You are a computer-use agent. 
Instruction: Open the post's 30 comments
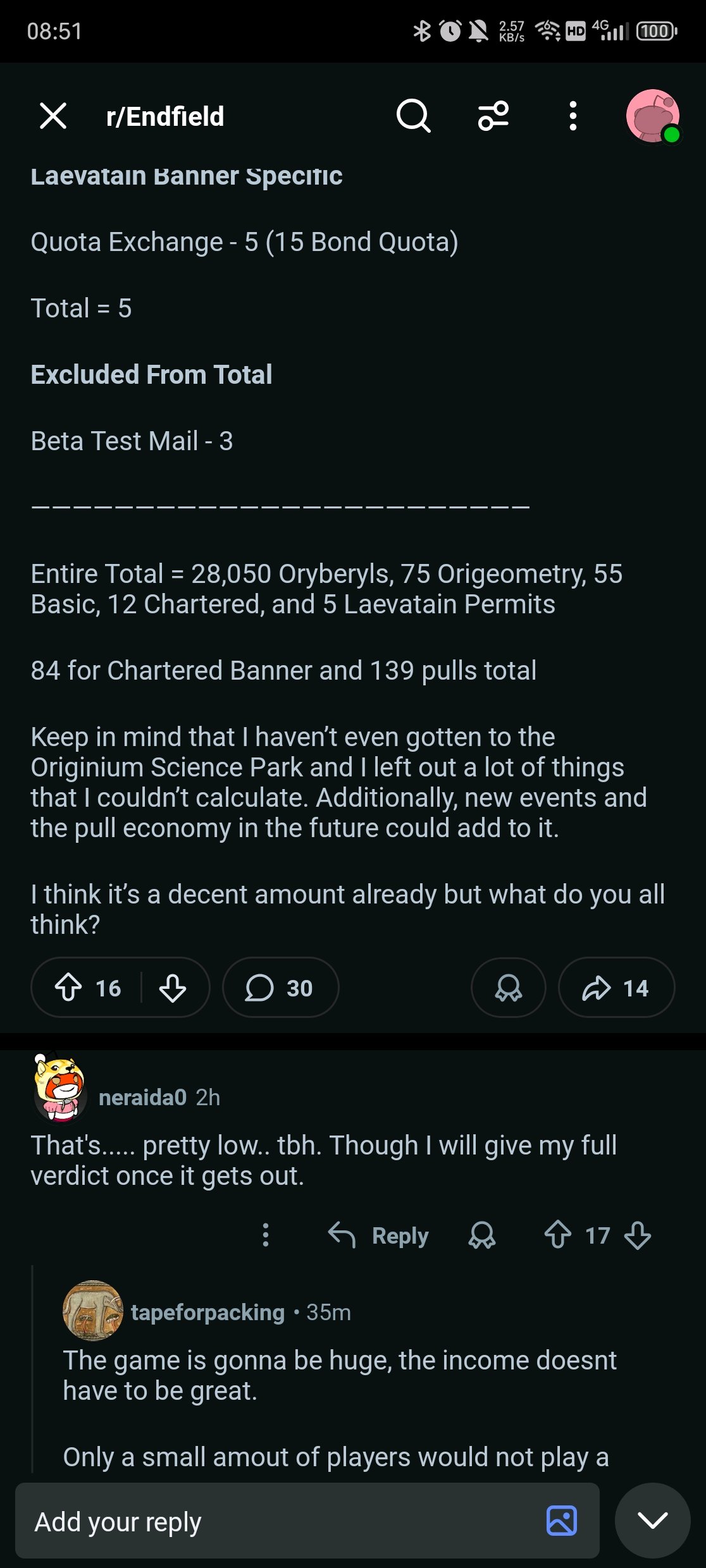pos(280,988)
